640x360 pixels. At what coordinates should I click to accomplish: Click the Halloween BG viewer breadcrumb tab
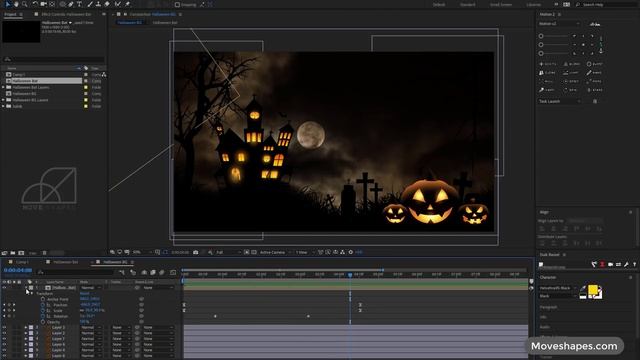pos(129,22)
